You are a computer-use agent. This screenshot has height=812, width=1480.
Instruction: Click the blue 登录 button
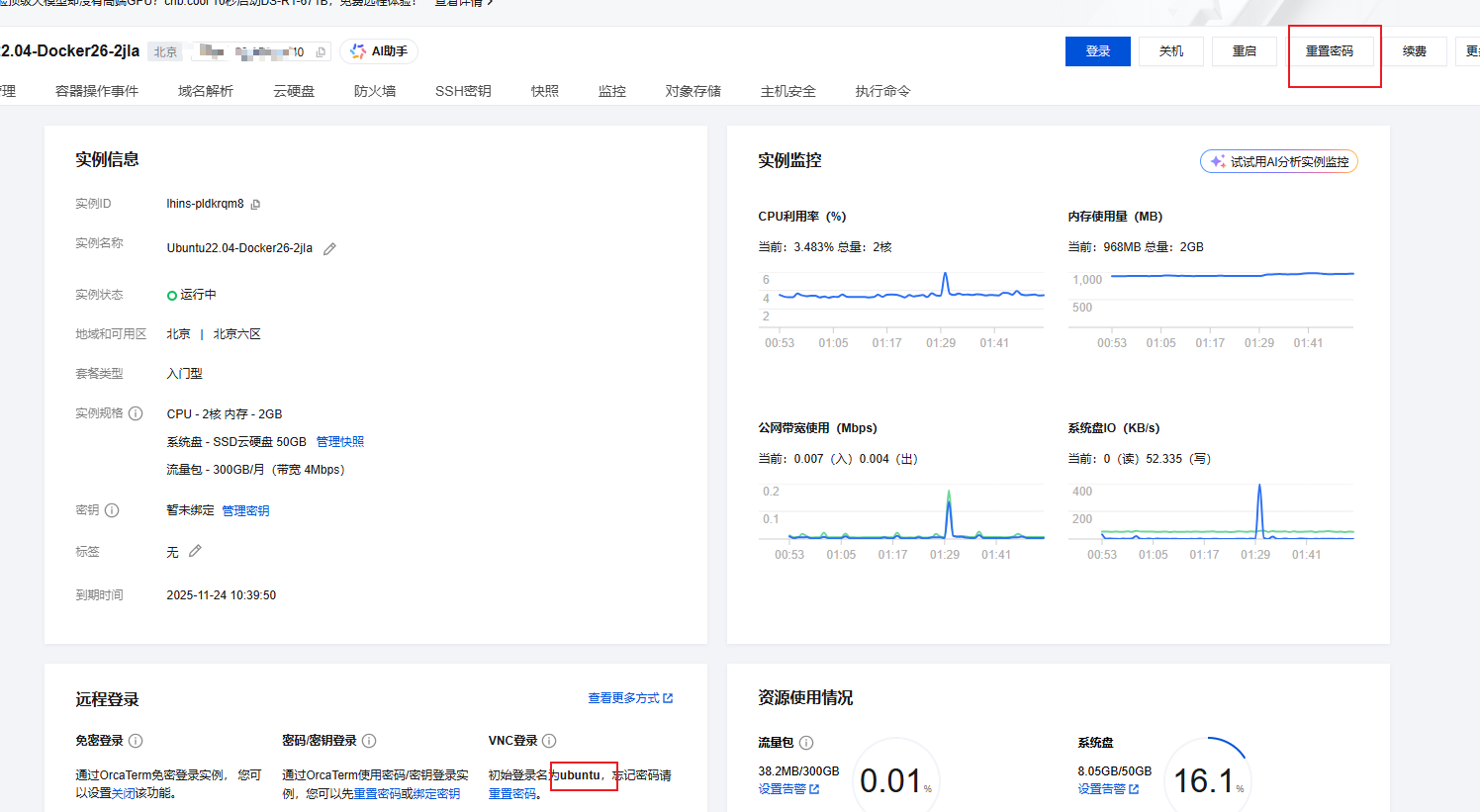pos(1098,51)
